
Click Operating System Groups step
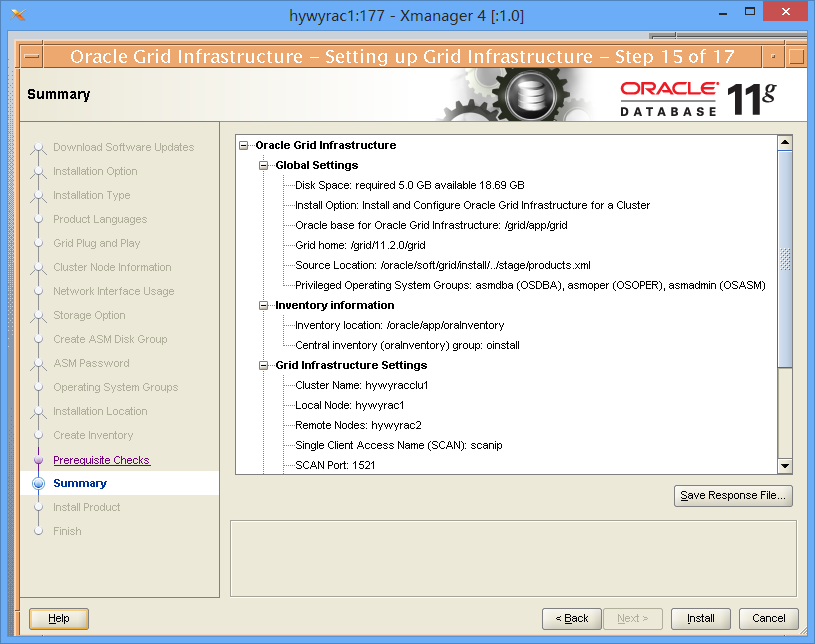[115, 387]
